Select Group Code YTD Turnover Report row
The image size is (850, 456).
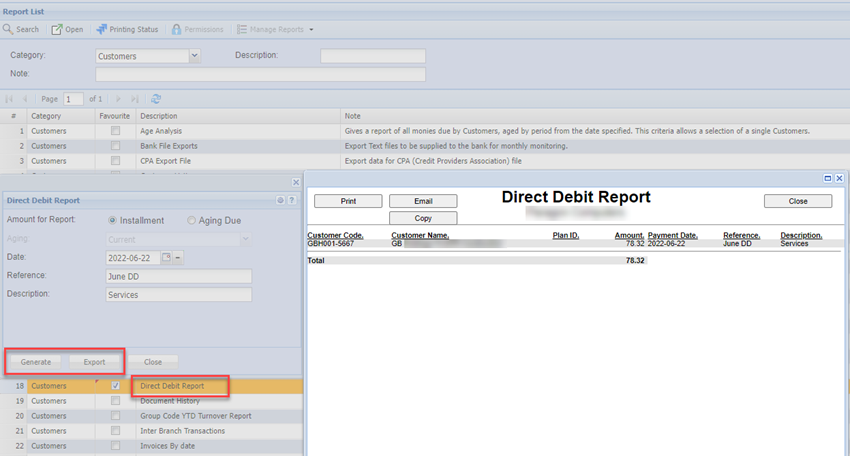pyautogui.click(x=195, y=416)
